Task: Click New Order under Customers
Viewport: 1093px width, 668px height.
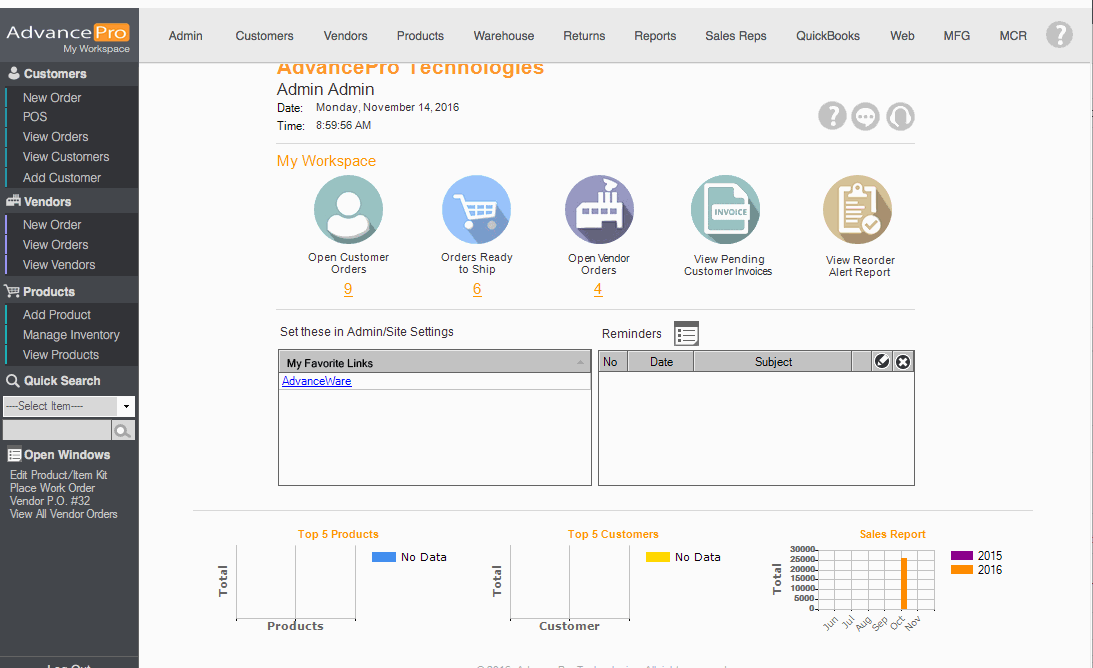Action: [x=52, y=98]
